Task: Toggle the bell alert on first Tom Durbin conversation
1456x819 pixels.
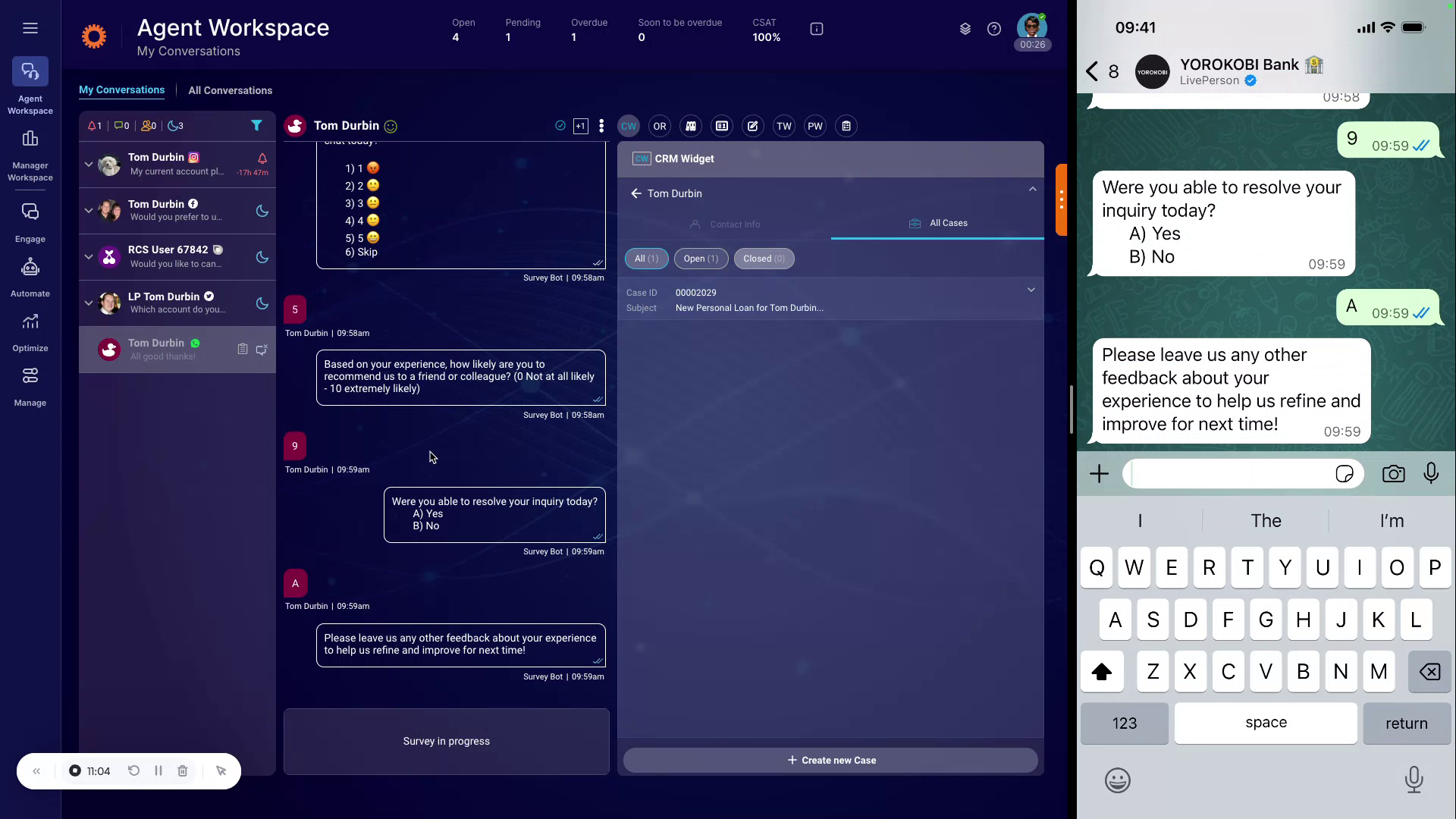Action: 262,159
